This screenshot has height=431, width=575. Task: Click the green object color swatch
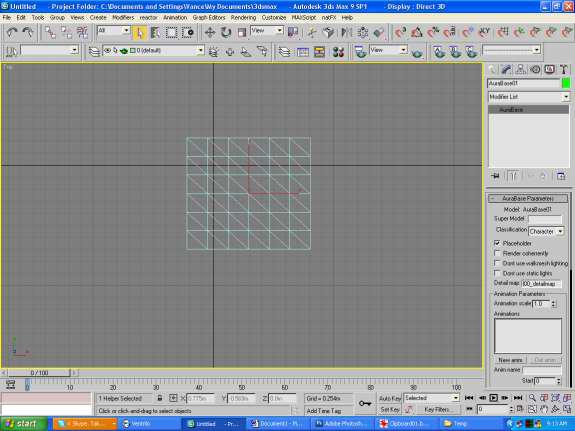(x=566, y=83)
